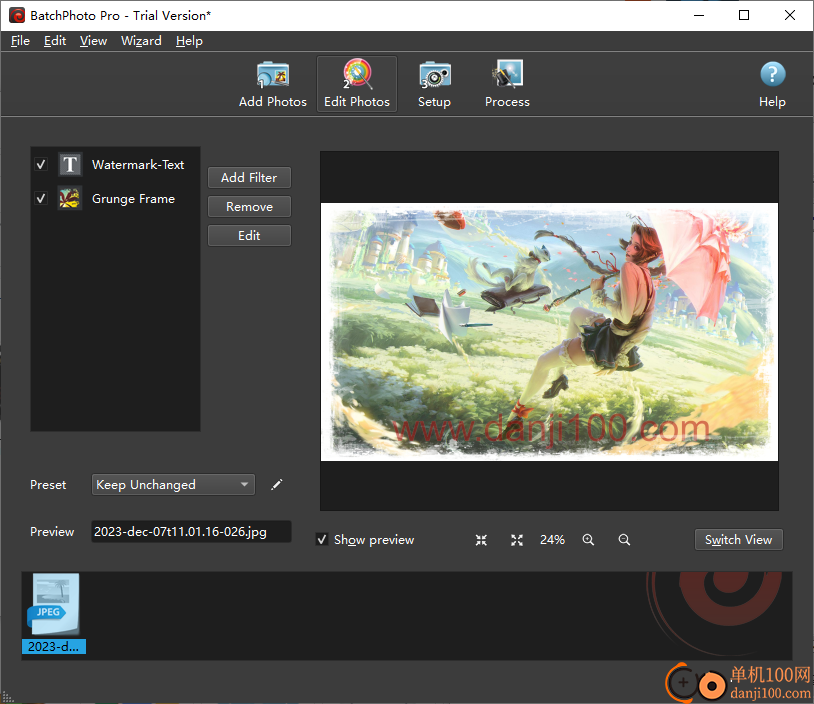Click the BatchPhoto app logo in title bar

tap(17, 16)
